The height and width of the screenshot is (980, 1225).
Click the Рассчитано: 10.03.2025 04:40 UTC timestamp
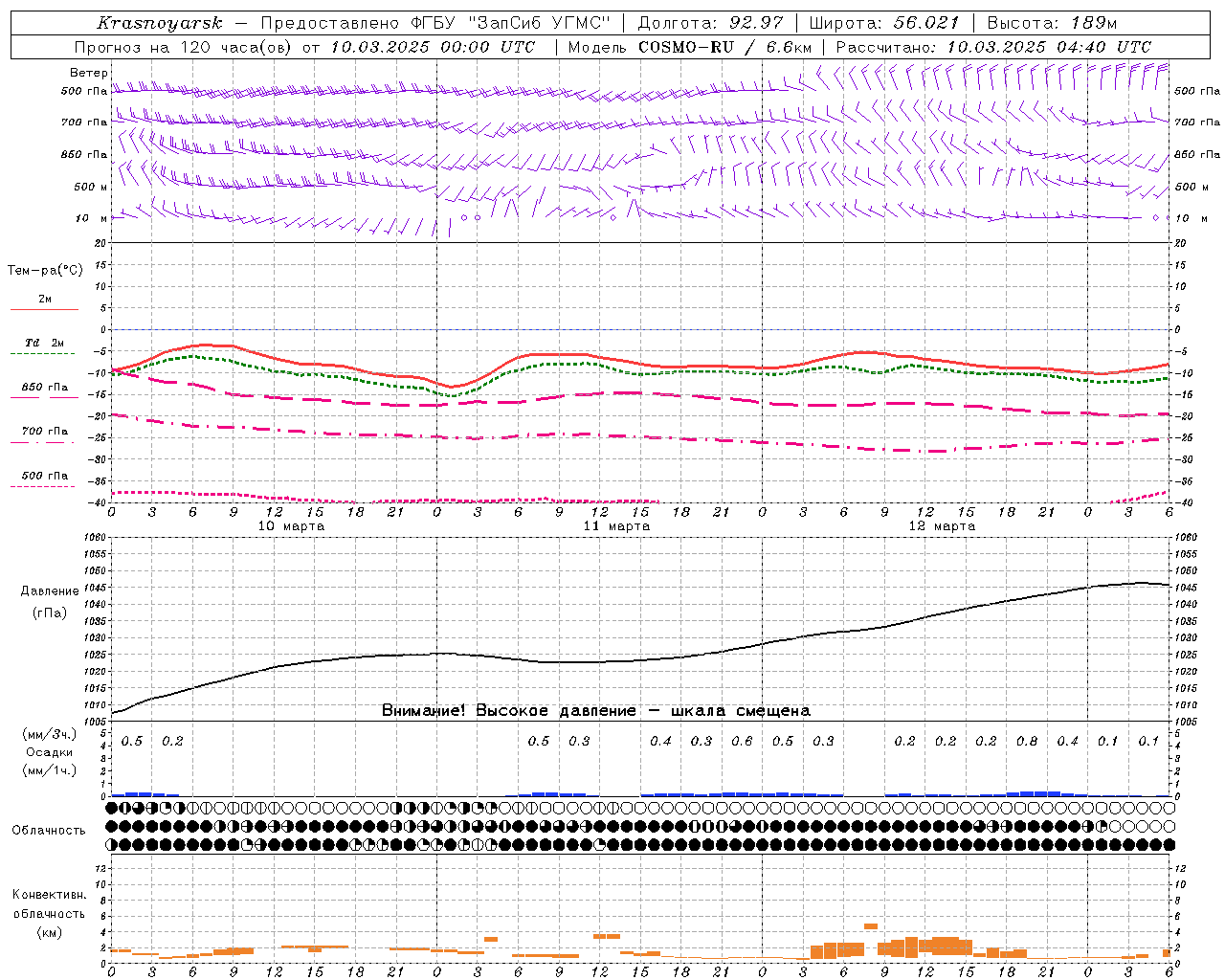coord(993,47)
